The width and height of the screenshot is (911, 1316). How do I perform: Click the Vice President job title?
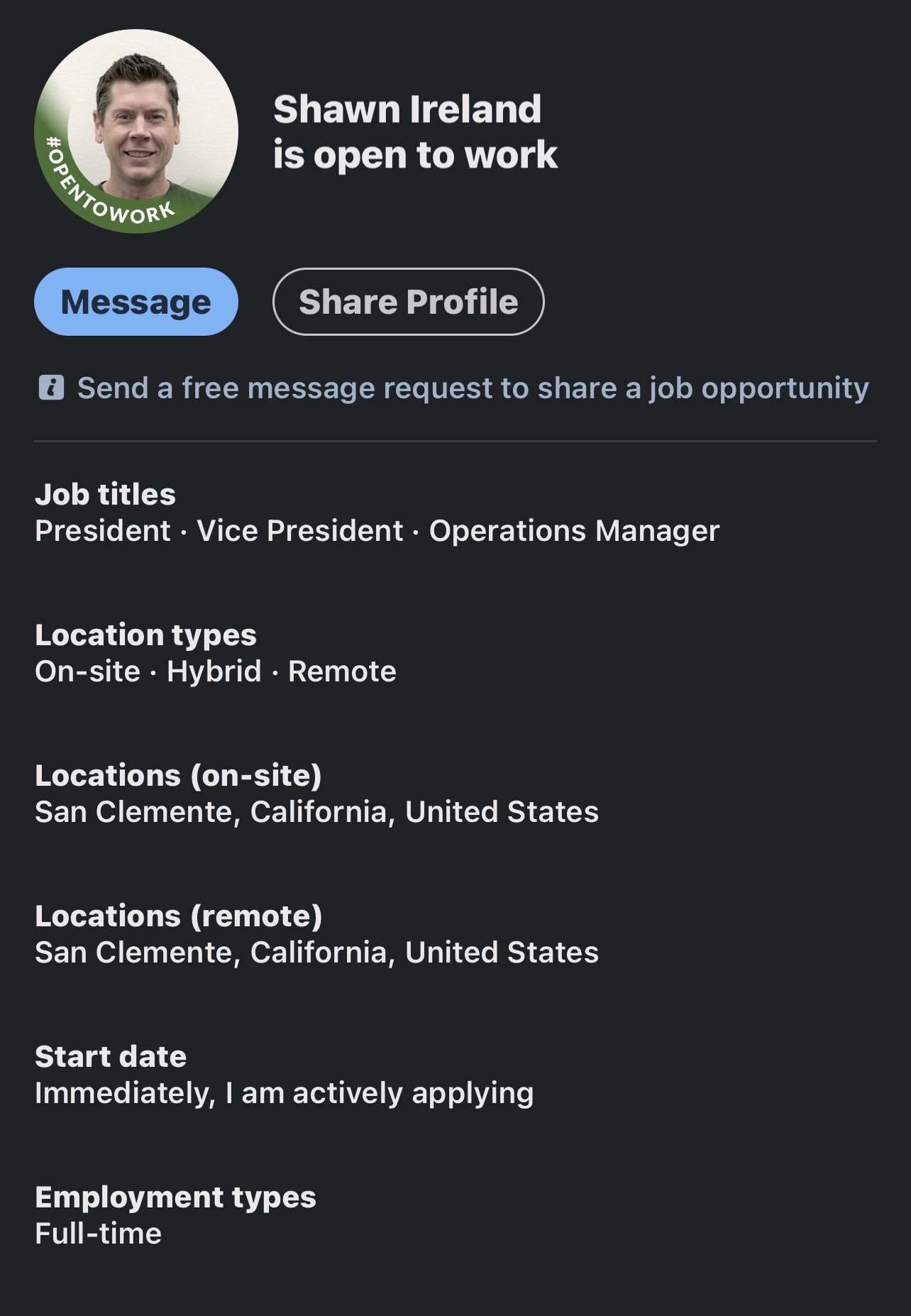coord(300,531)
